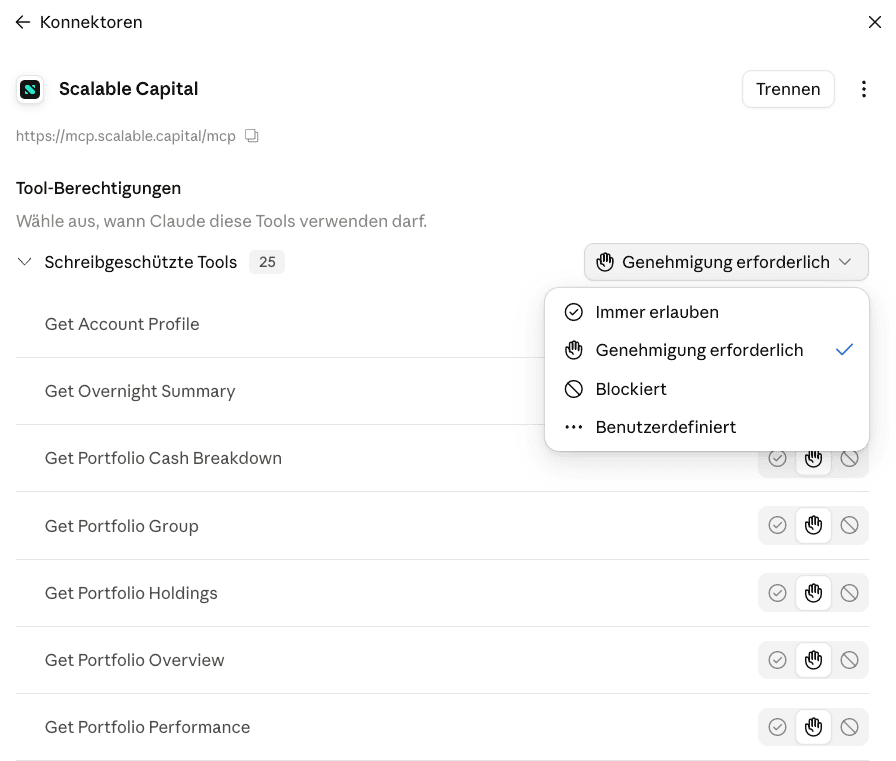896x761 pixels.
Task: Always allow Get Portfolio Group
Action: 777,525
